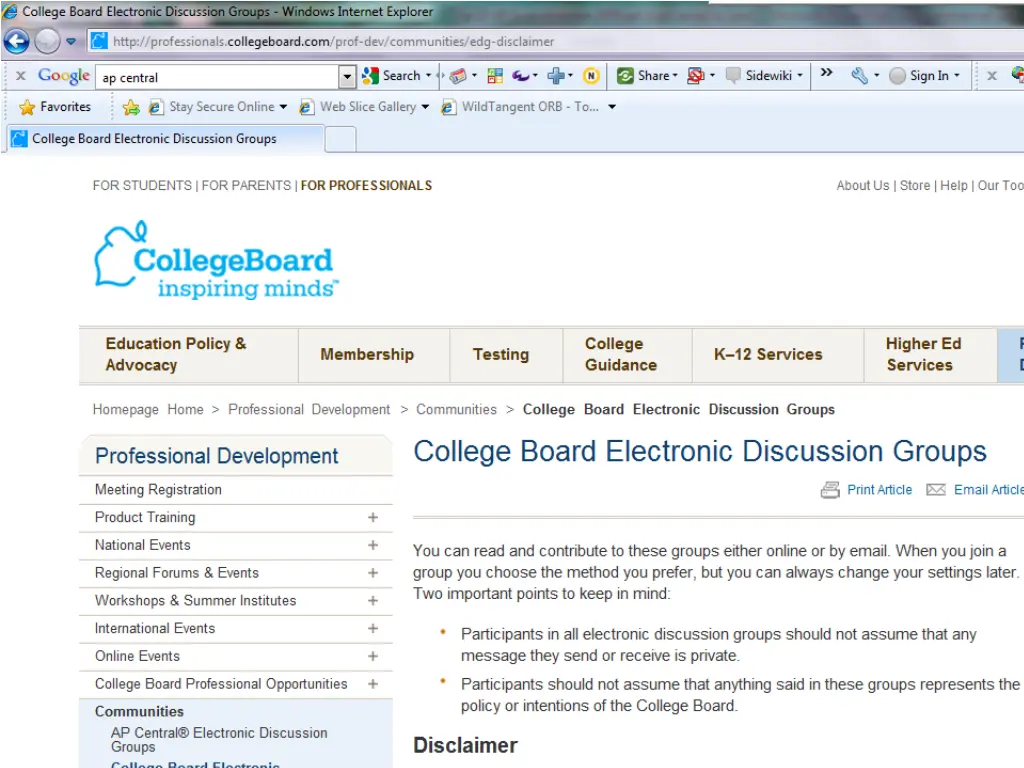Expand the Stay Secure Online dropdown arrow

(x=283, y=106)
